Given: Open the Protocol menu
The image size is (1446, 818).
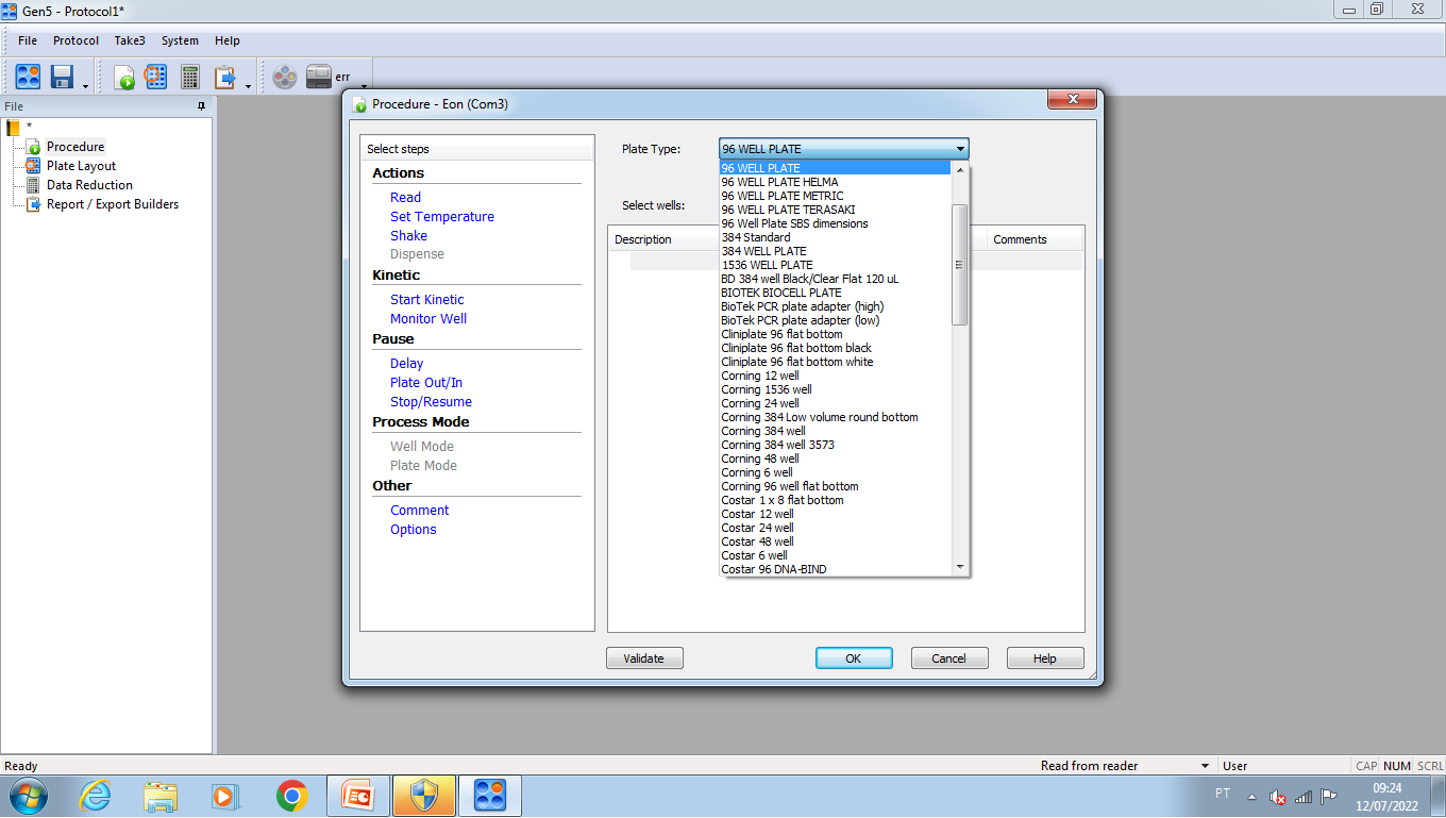Looking at the screenshot, I should (76, 41).
